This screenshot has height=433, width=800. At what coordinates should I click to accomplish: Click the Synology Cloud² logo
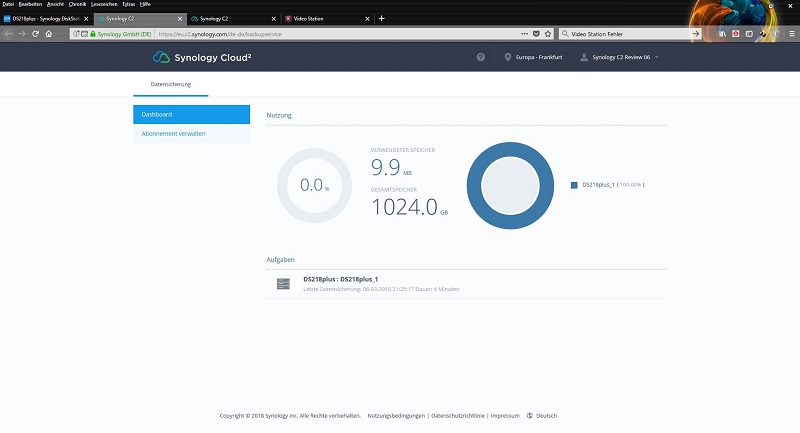click(x=202, y=57)
